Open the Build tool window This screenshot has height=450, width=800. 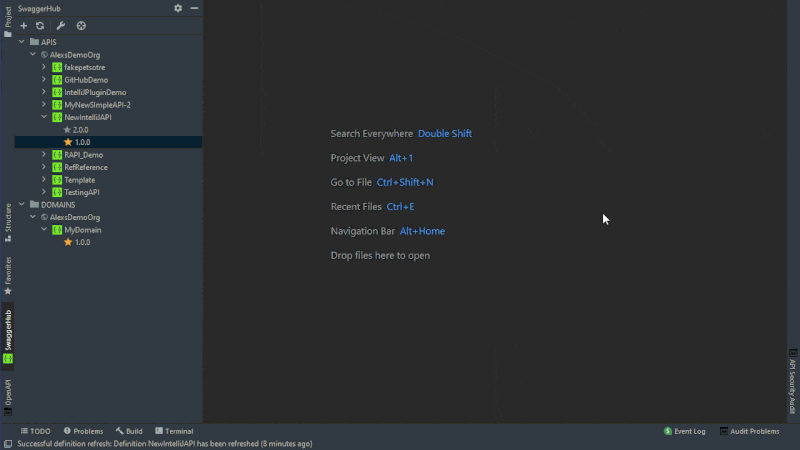(129, 431)
